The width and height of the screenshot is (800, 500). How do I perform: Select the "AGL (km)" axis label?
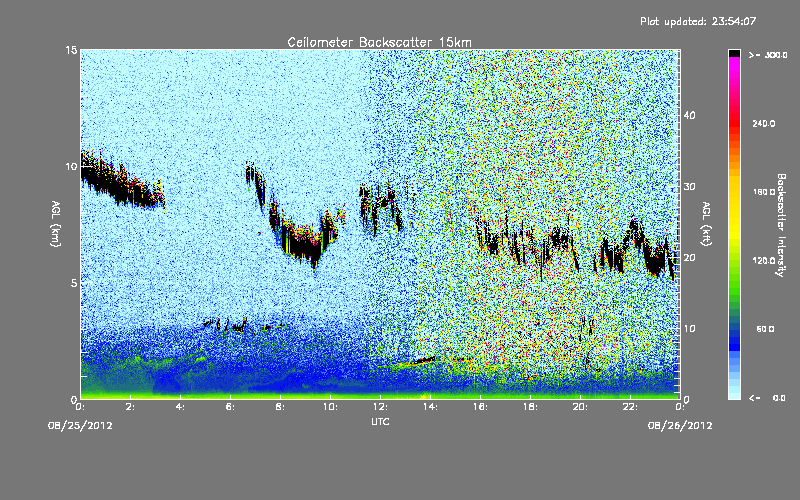56,224
